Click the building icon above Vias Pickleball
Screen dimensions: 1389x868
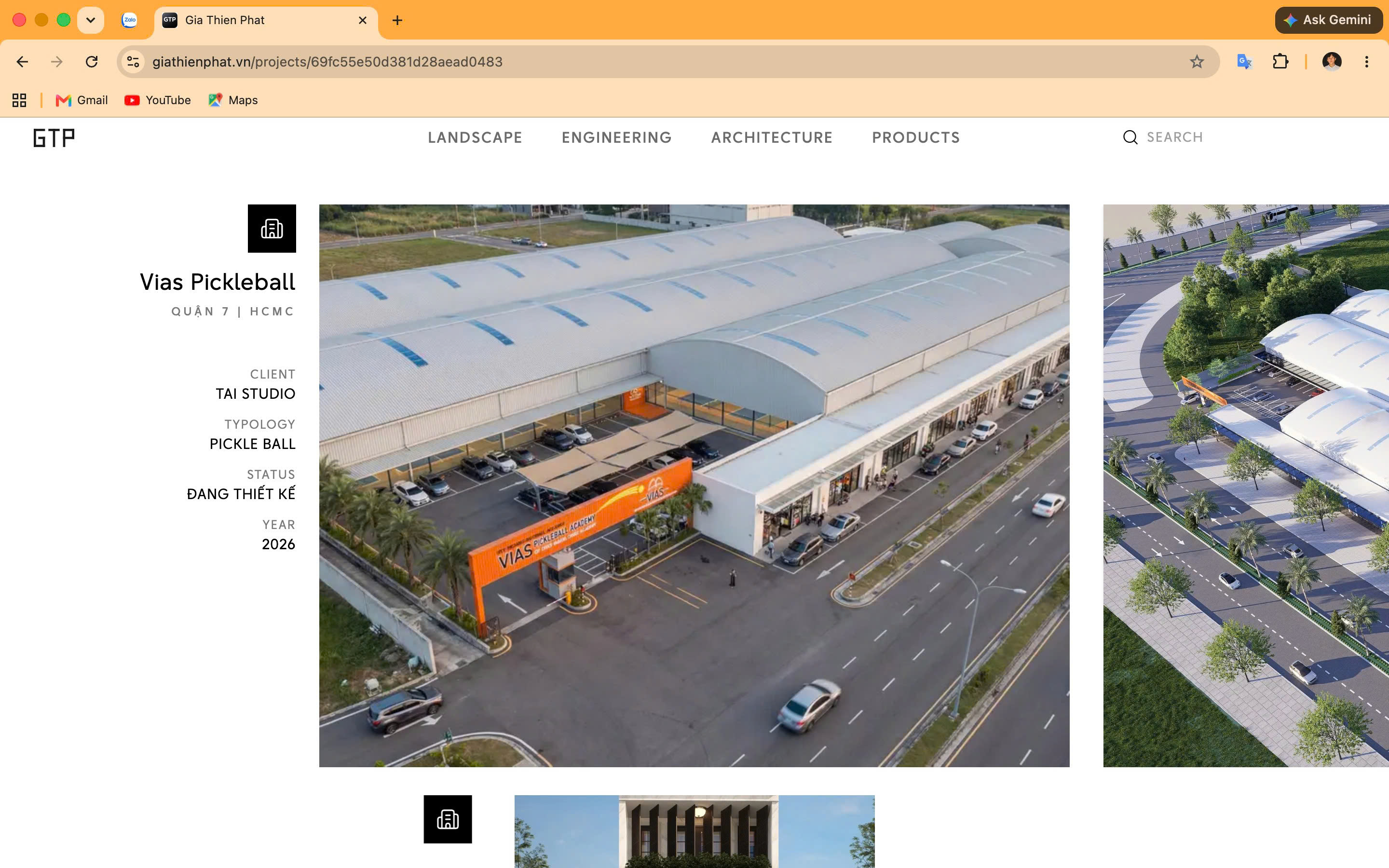[272, 229]
